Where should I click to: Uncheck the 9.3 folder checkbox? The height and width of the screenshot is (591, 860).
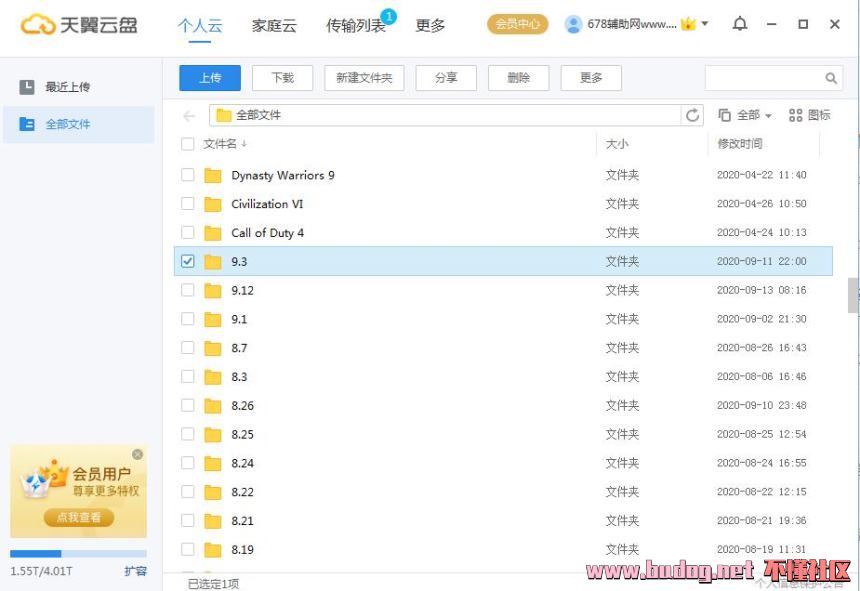point(188,261)
